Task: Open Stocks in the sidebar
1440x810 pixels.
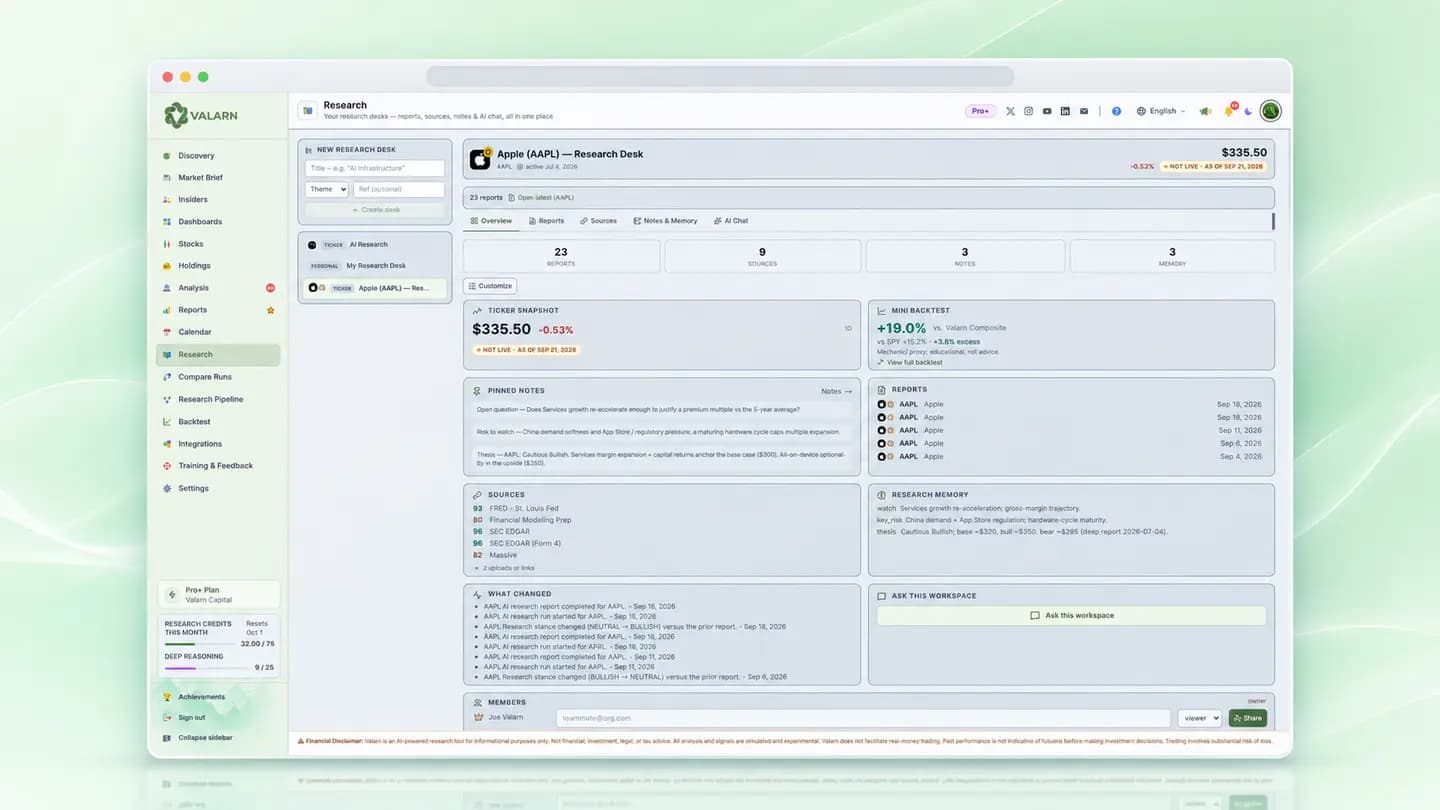Action: pos(218,244)
